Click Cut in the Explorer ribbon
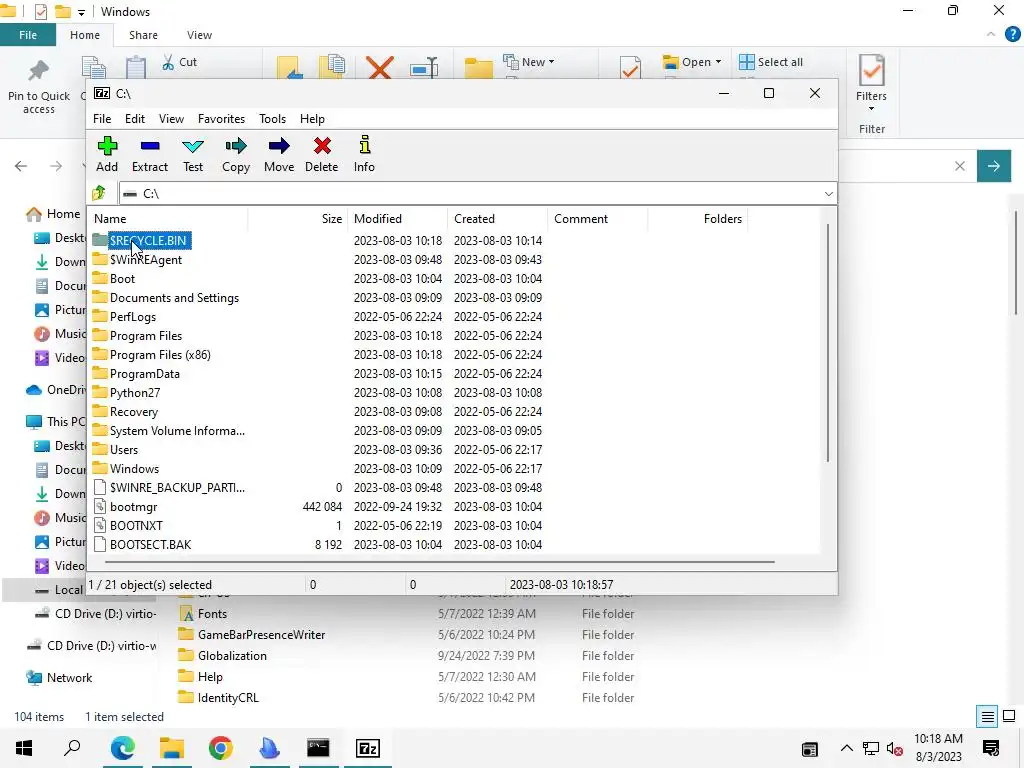Viewport: 1024px width, 768px height. pyautogui.click(x=180, y=62)
